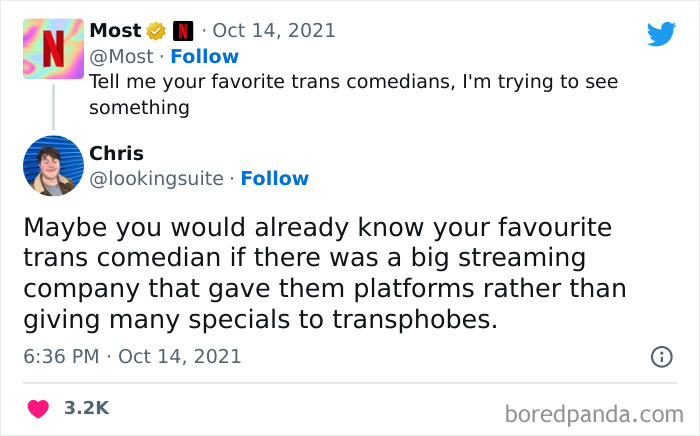Follow the @lookingsuite account
This screenshot has height=436, width=700.
tap(274, 178)
